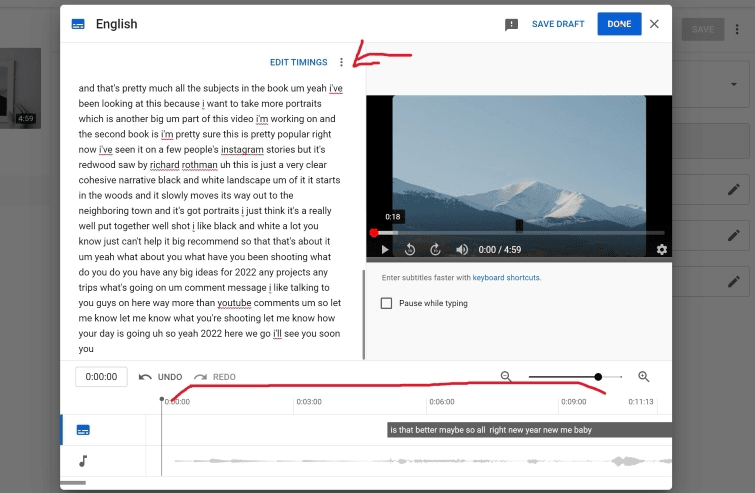Zoom in the timeline
This screenshot has height=493, width=755.
point(644,376)
